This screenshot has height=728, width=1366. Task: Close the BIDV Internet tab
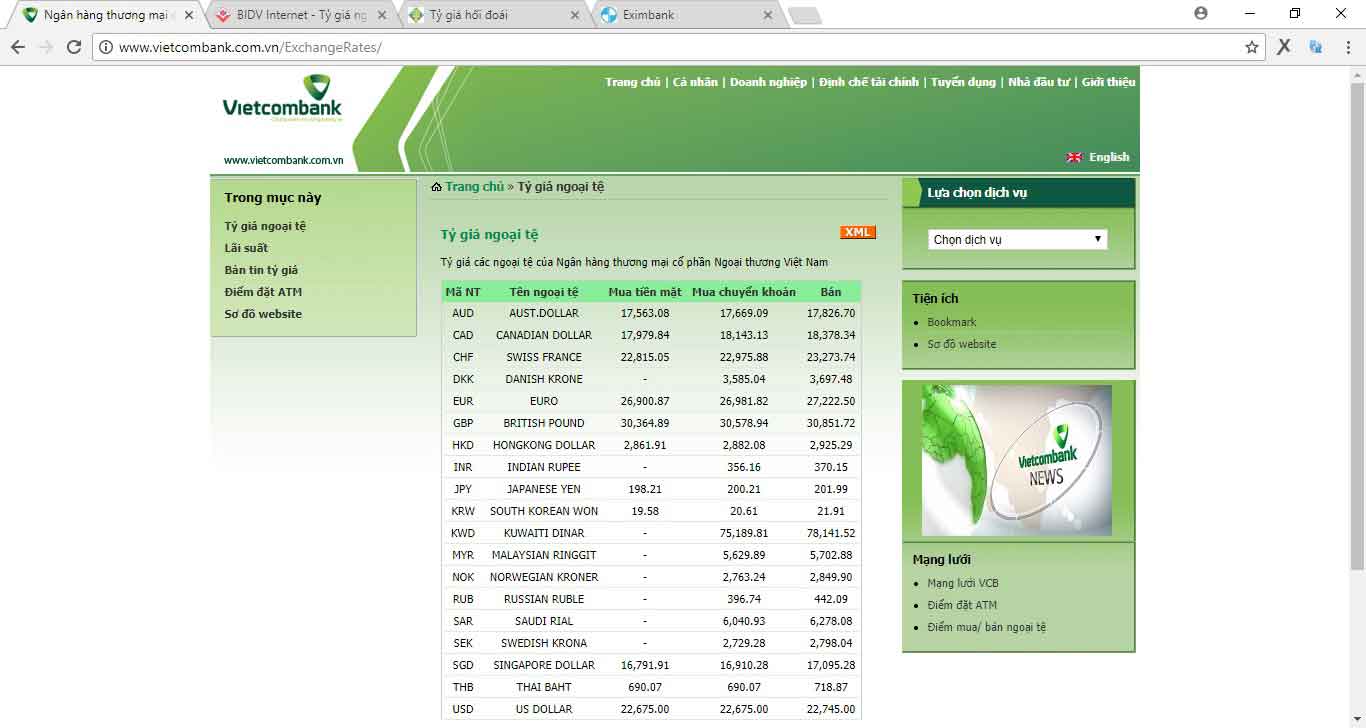[381, 15]
